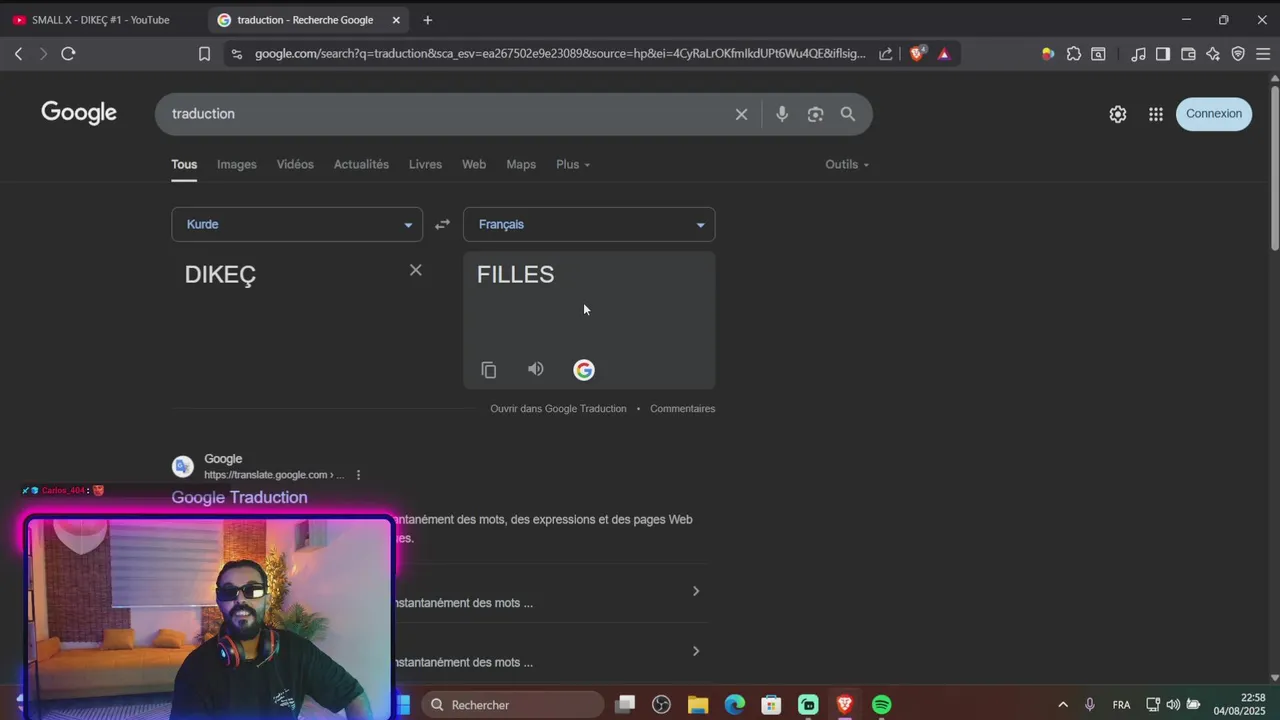The width and height of the screenshot is (1280, 720).
Task: Open the Brave VPN shield icon
Action: tap(1238, 54)
